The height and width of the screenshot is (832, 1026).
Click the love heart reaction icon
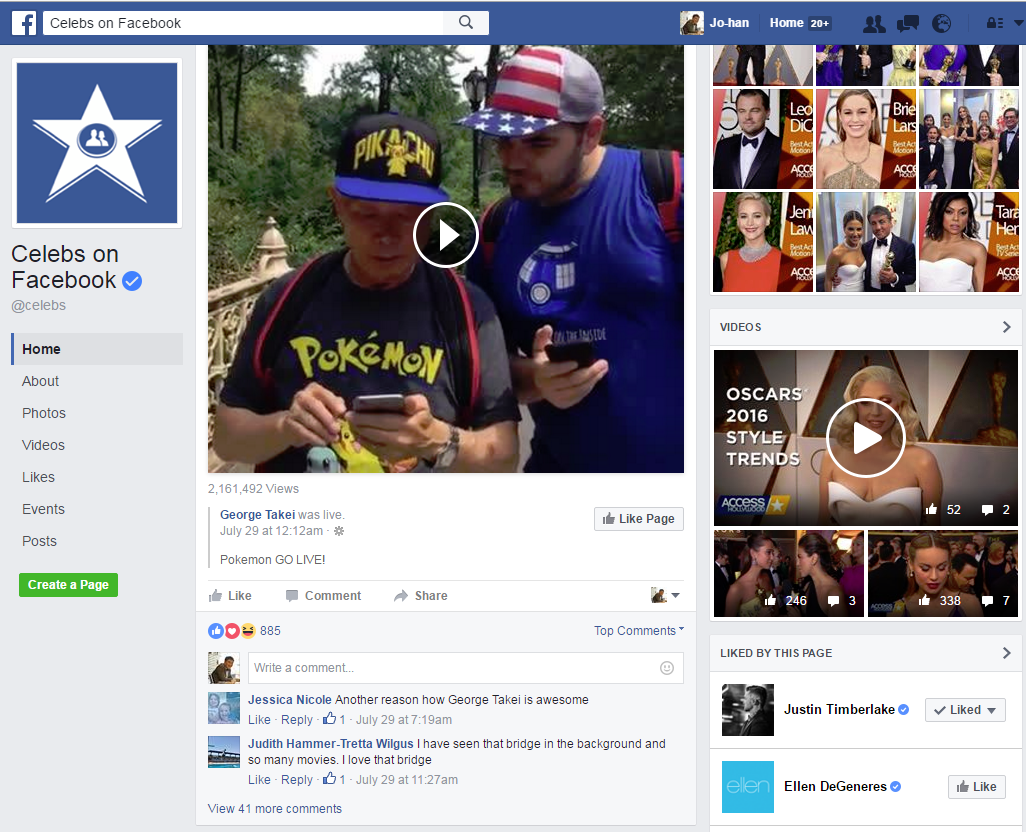tap(232, 631)
